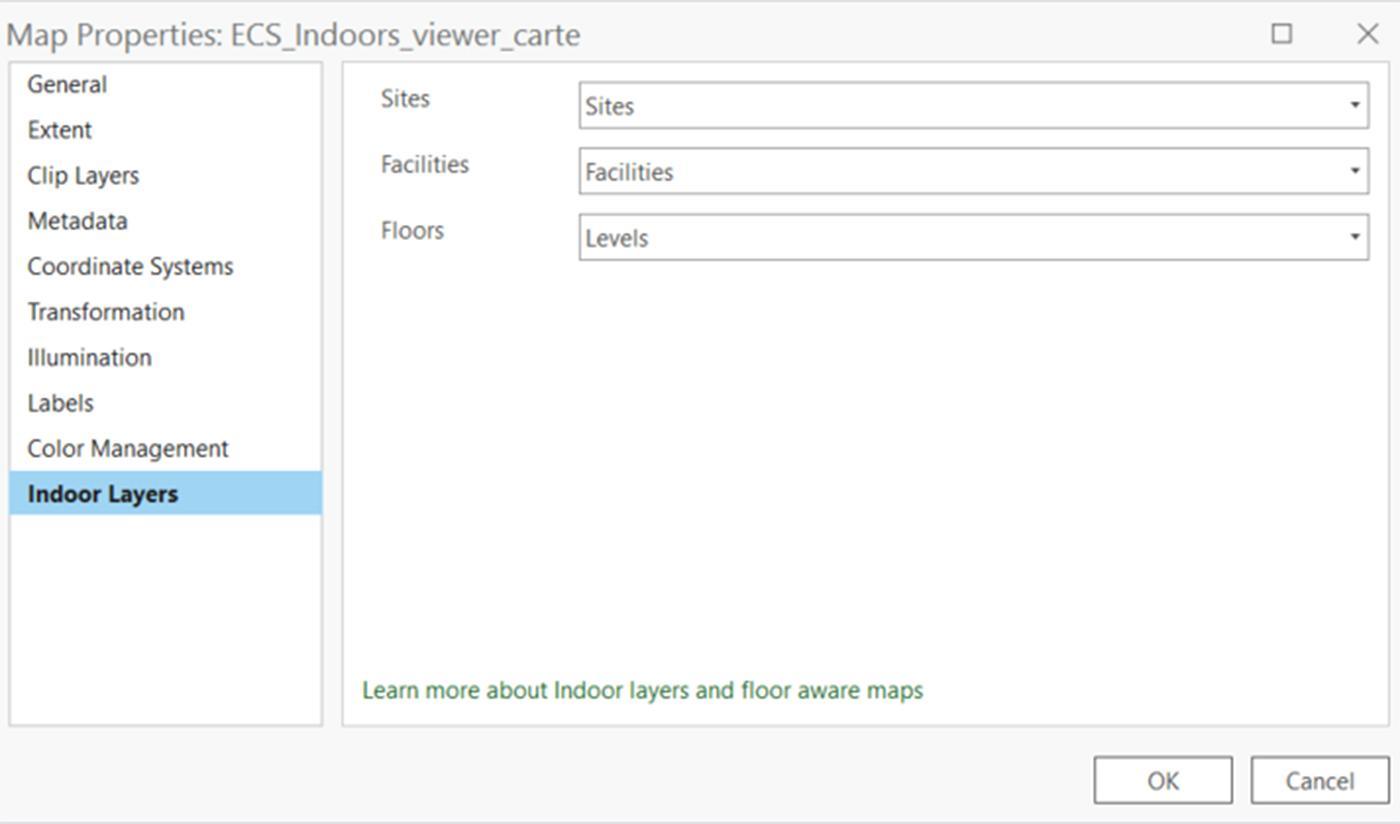Viewport: 1400px width, 824px height.
Task: Select the Indoor Layers tab
Action: (x=165, y=494)
